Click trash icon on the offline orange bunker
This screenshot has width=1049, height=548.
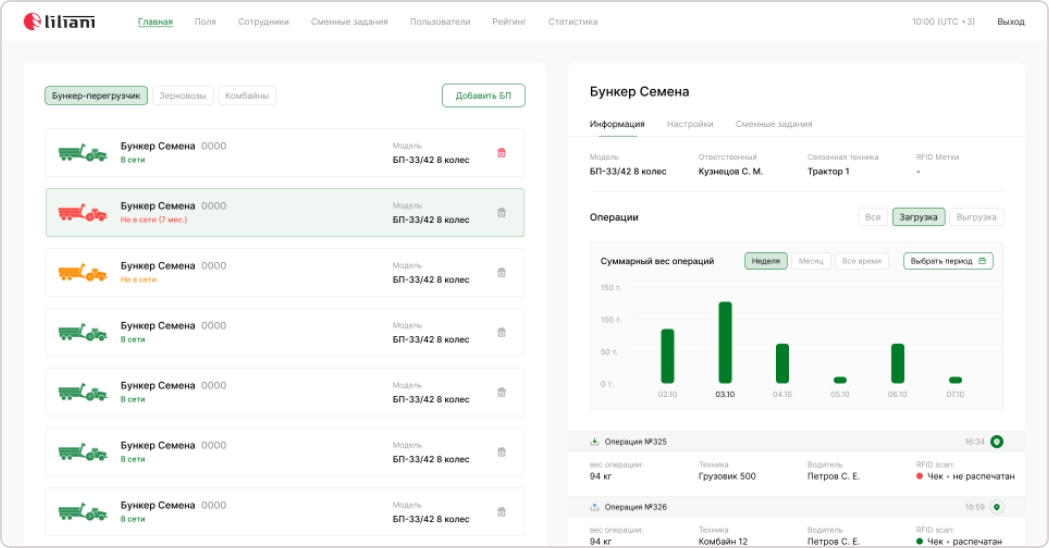[x=501, y=272]
